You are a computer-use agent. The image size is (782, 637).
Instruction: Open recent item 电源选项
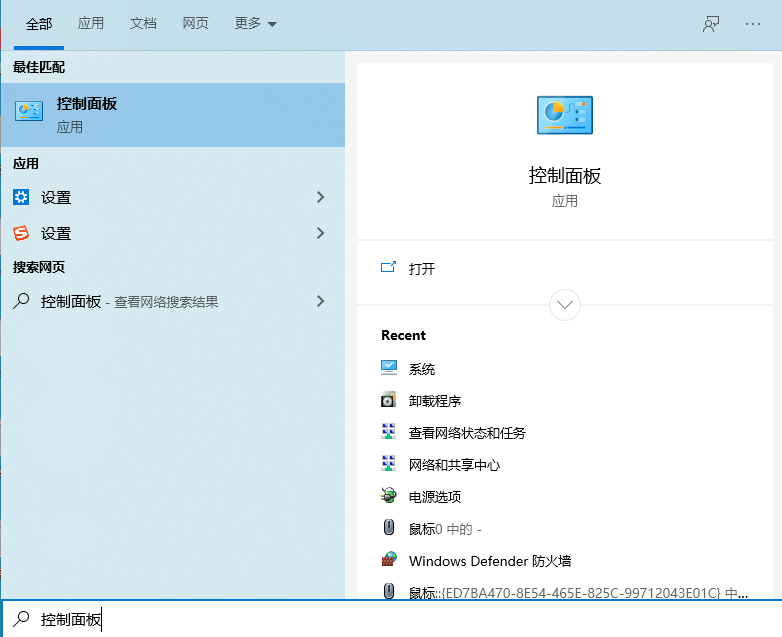point(435,497)
